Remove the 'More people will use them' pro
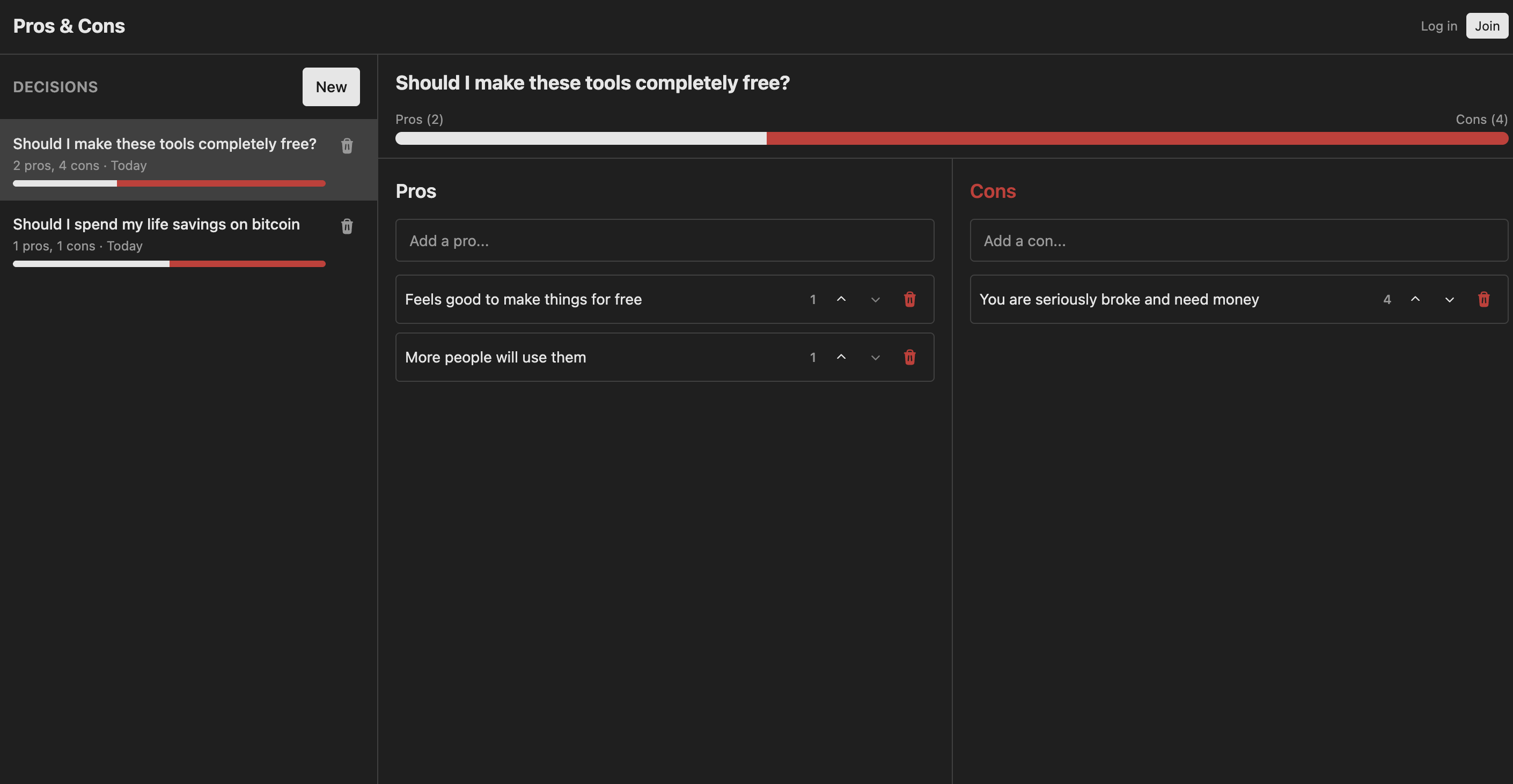Viewport: 1513px width, 784px height. click(x=909, y=357)
